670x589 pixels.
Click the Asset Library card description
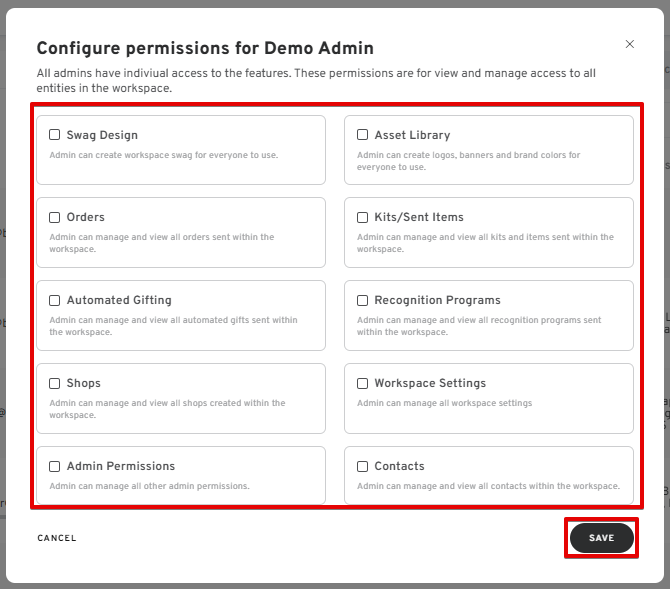(x=468, y=161)
